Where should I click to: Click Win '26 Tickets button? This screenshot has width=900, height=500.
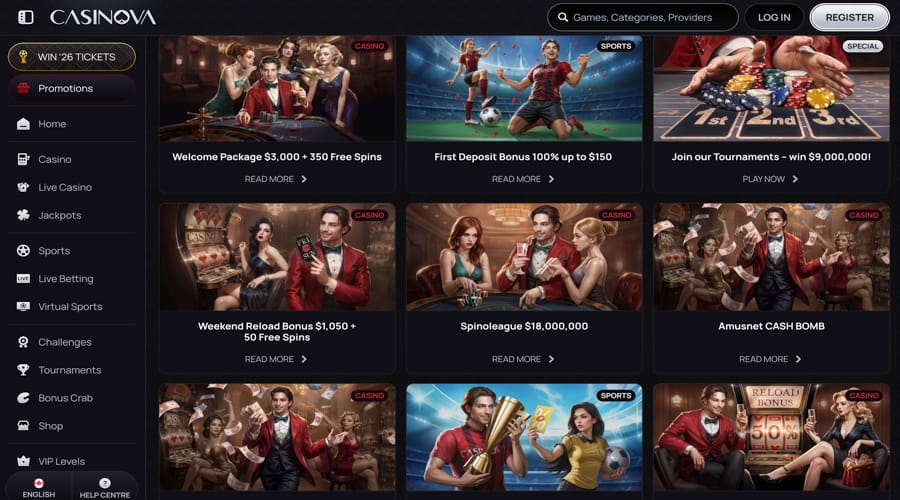click(x=72, y=57)
